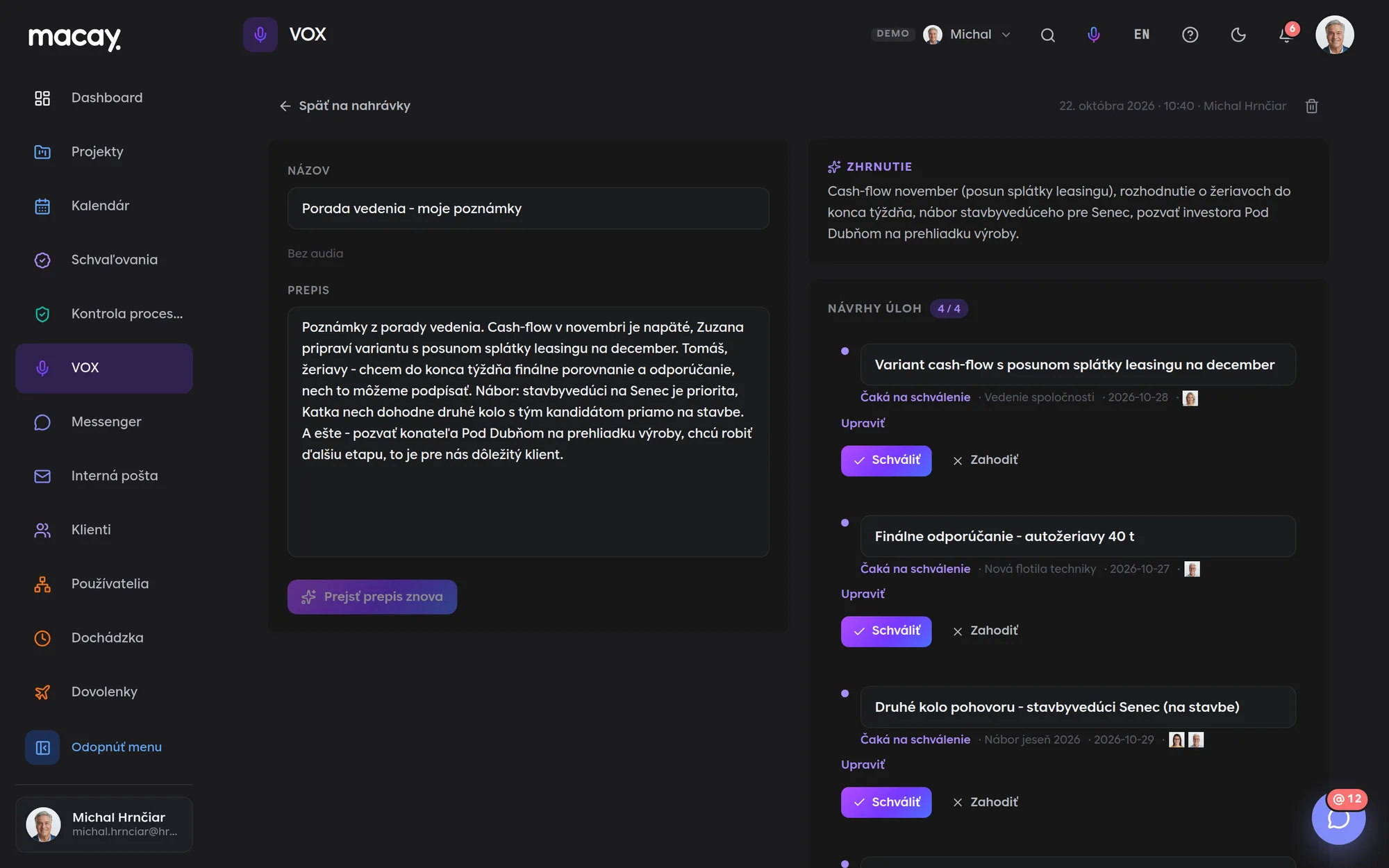The image size is (1389, 868).
Task: Open the notifications bell
Action: tap(1286, 35)
